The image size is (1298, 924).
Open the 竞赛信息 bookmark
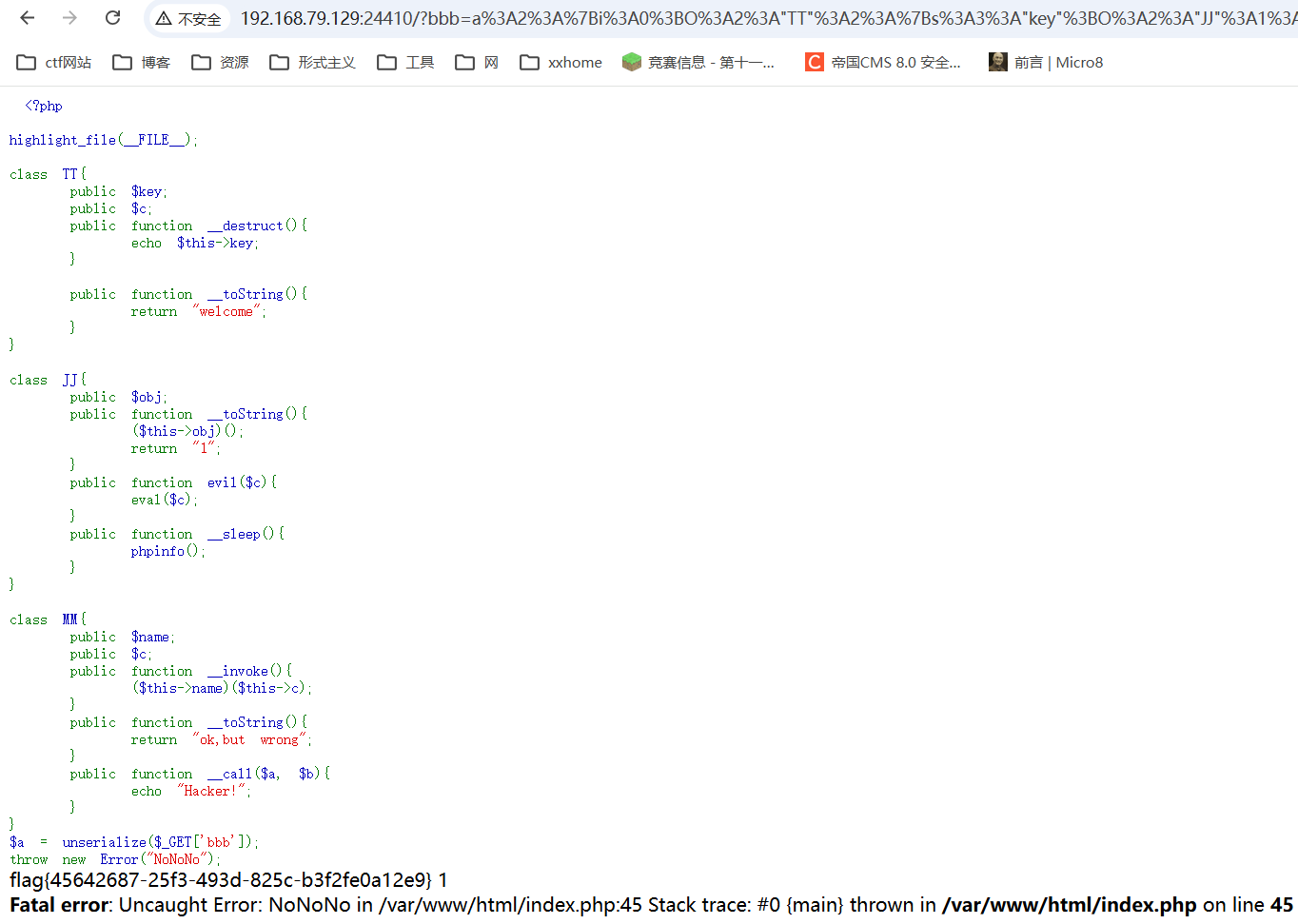(x=698, y=63)
